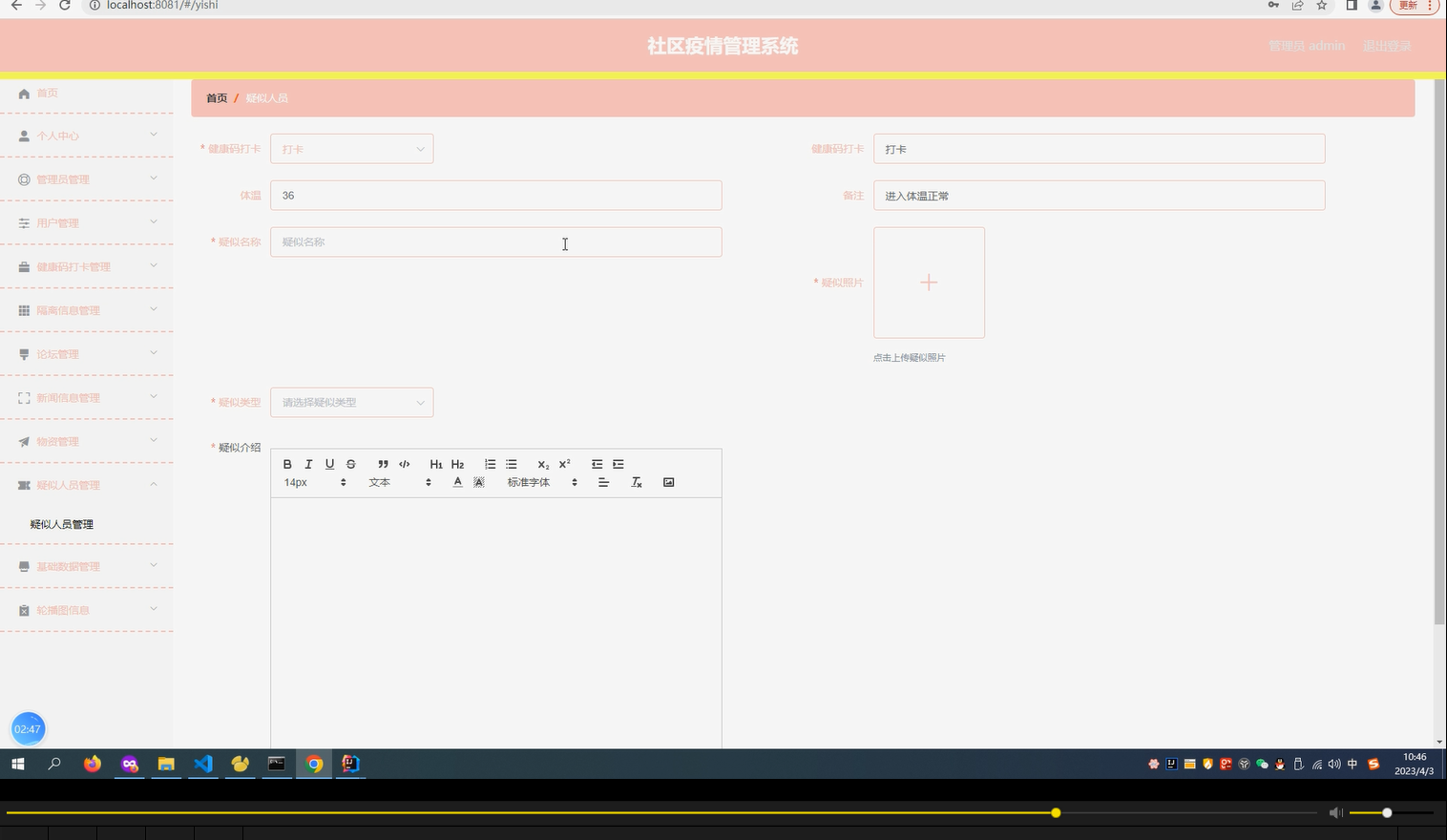Toggle bold formatting in the editor
Image resolution: width=1447 pixels, height=840 pixels.
click(287, 464)
